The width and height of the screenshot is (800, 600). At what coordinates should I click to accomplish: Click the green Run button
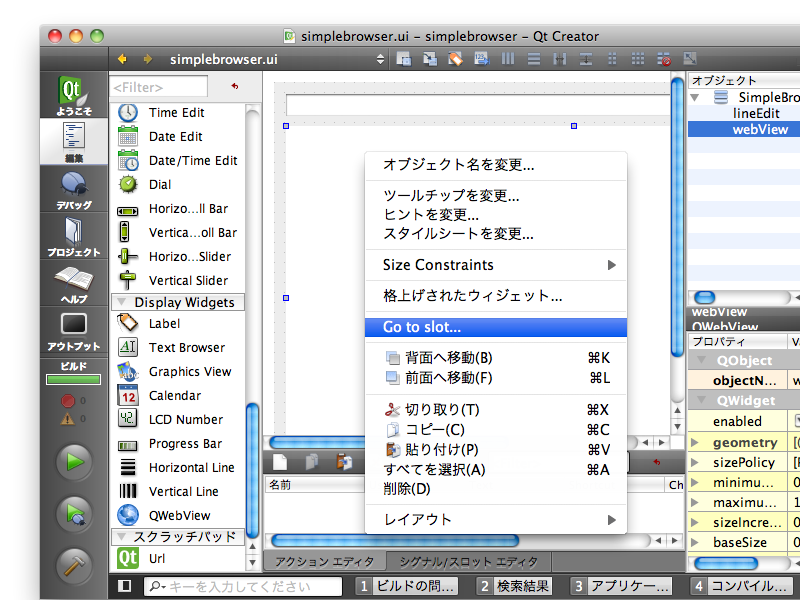coord(74,462)
